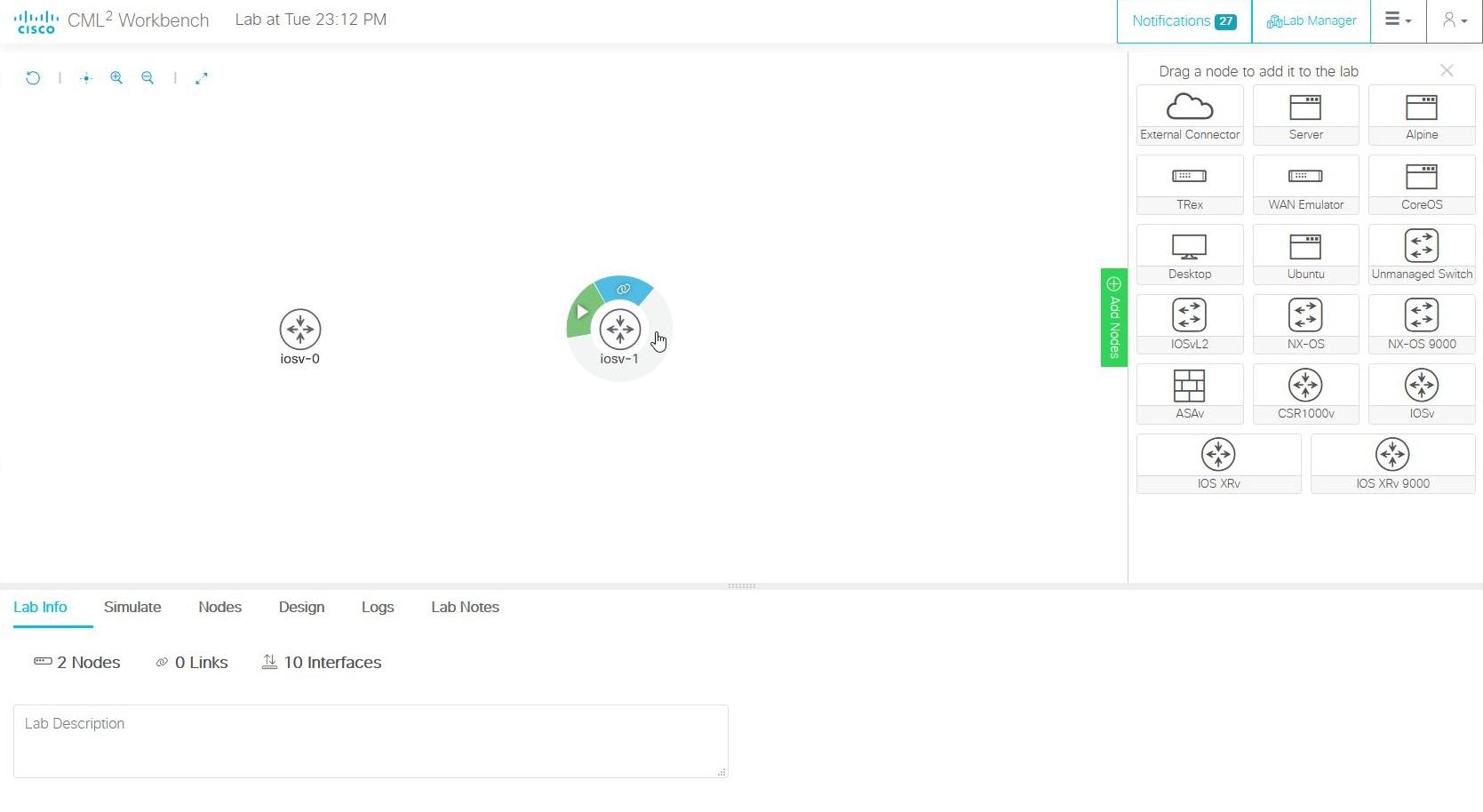This screenshot has height=812, width=1483.
Task: Pick the Desktop node type
Action: pos(1190,255)
